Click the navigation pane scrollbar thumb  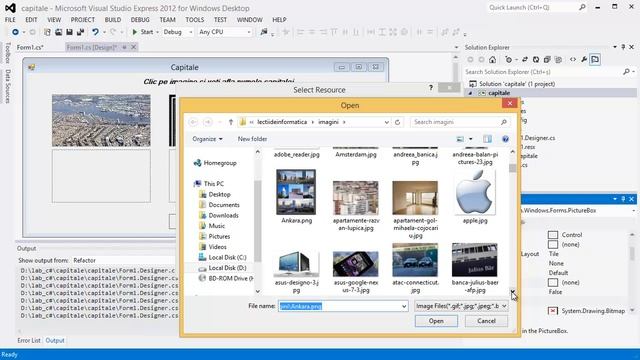(x=258, y=220)
